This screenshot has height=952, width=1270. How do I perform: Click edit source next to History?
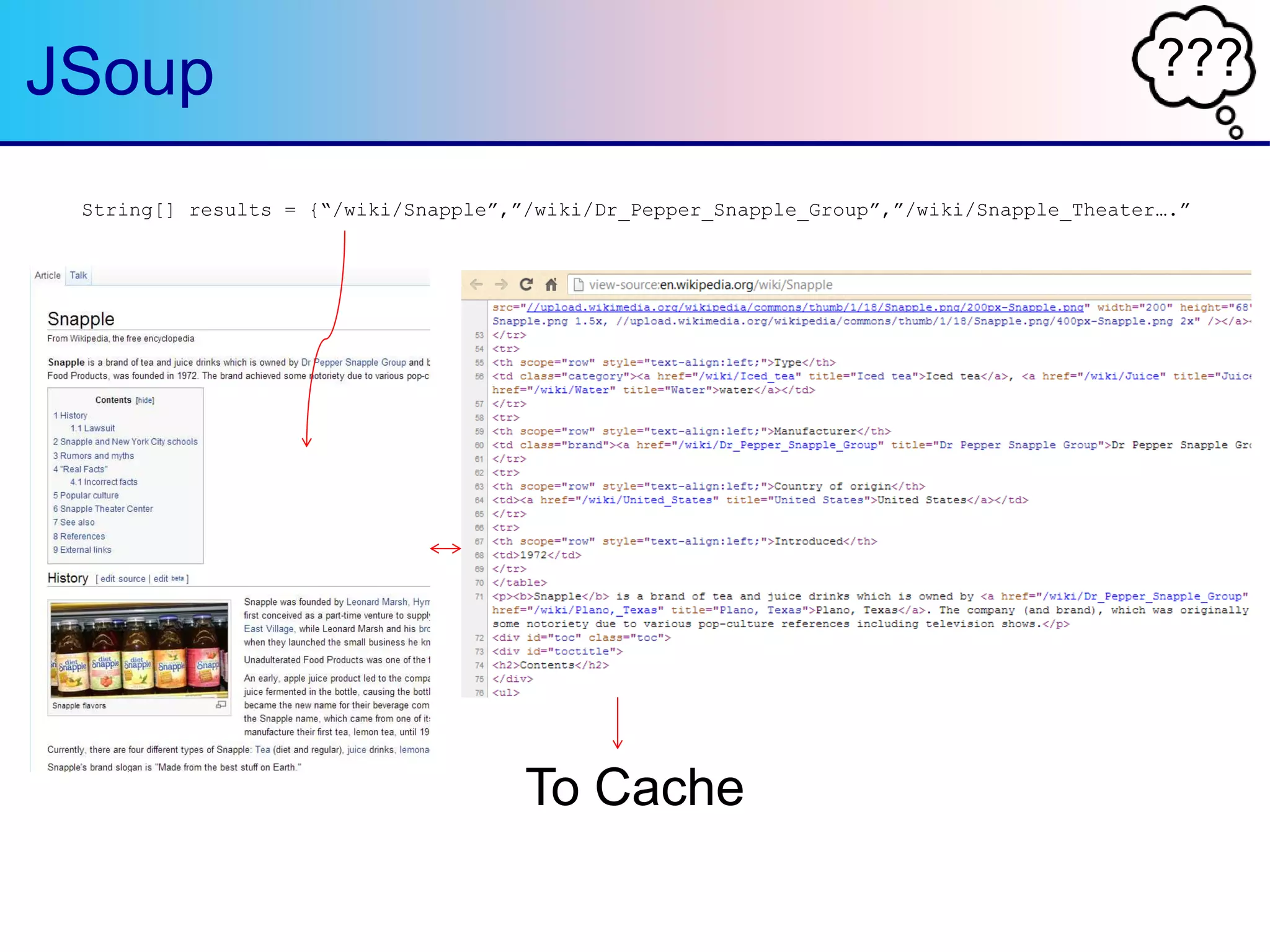click(123, 579)
